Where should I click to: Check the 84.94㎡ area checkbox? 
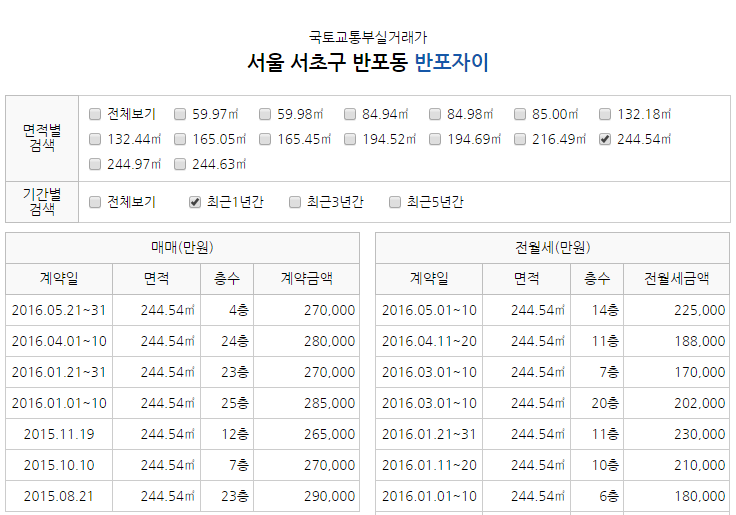point(350,114)
